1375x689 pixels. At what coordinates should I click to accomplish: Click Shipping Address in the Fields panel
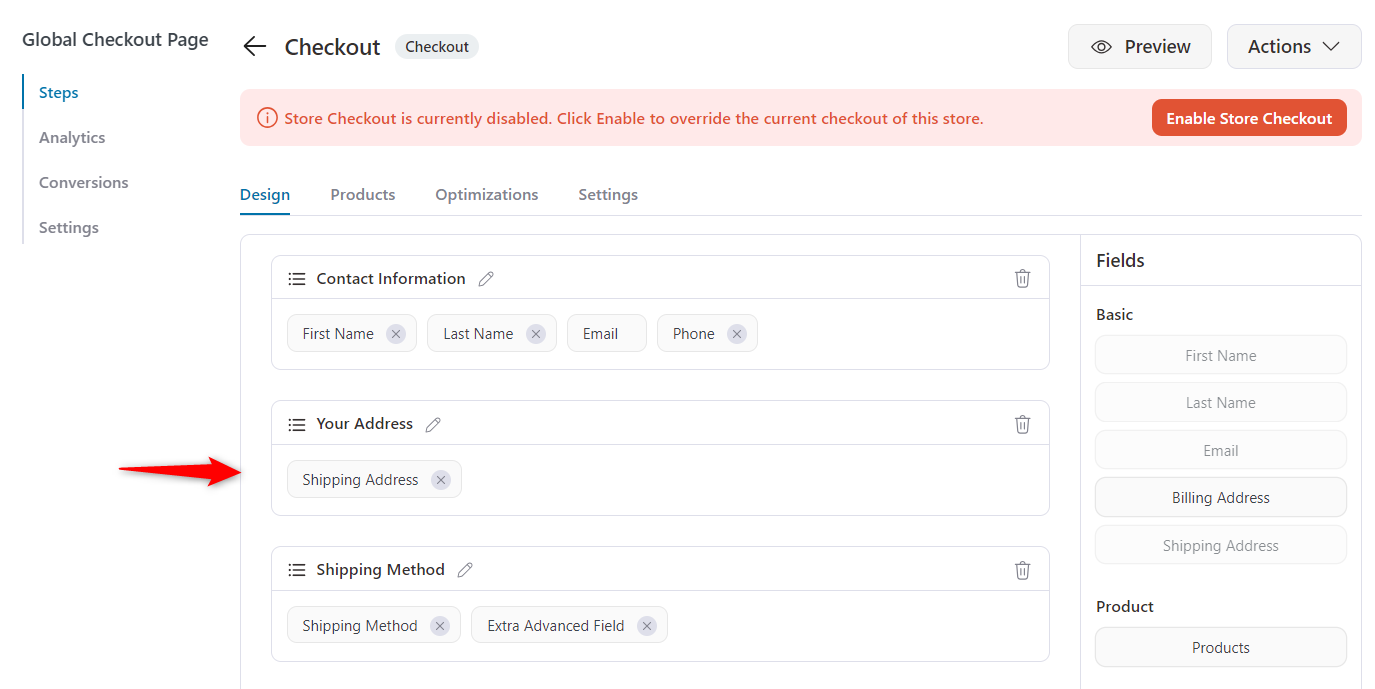[x=1221, y=546]
